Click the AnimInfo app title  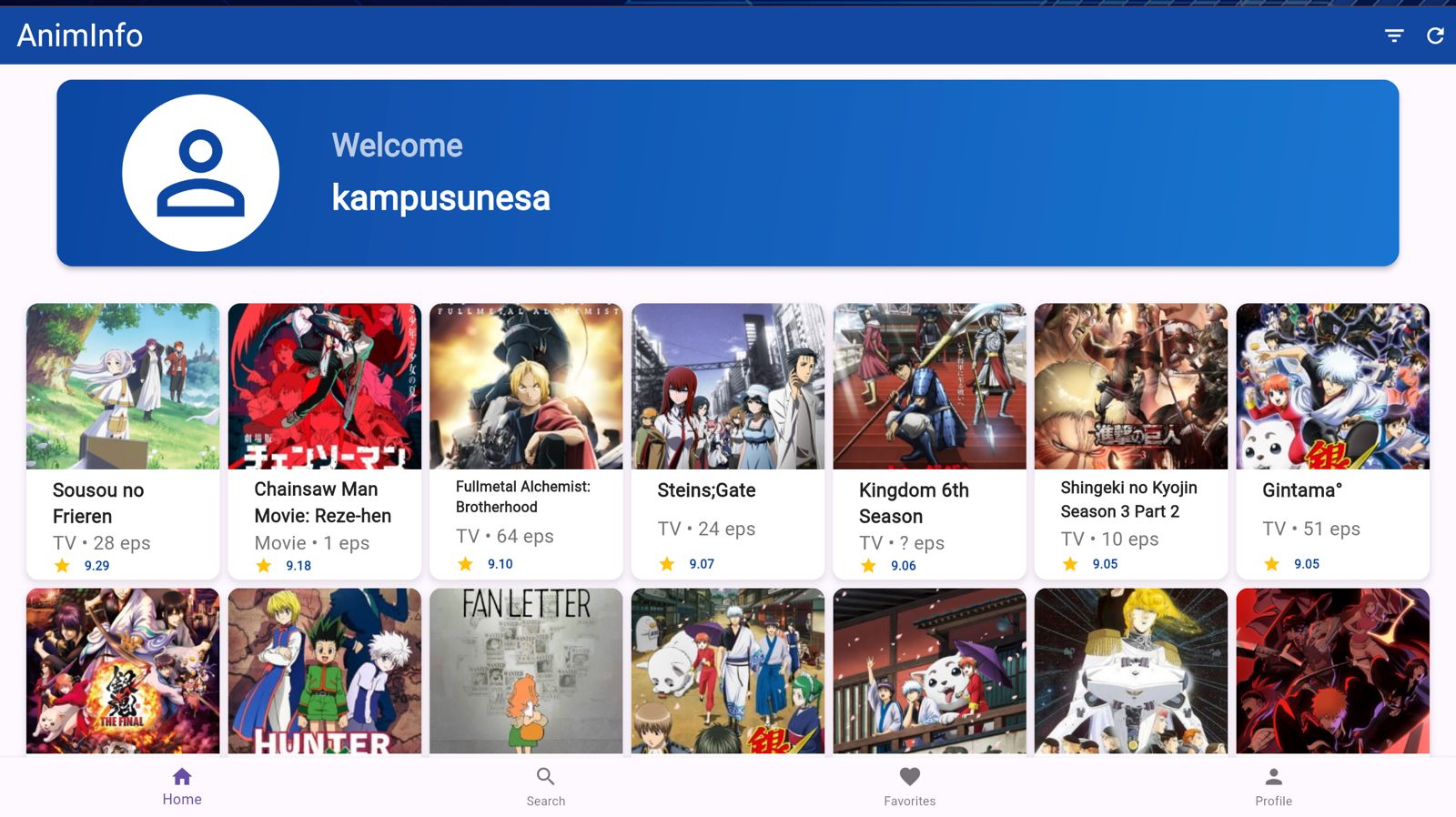pos(80,35)
